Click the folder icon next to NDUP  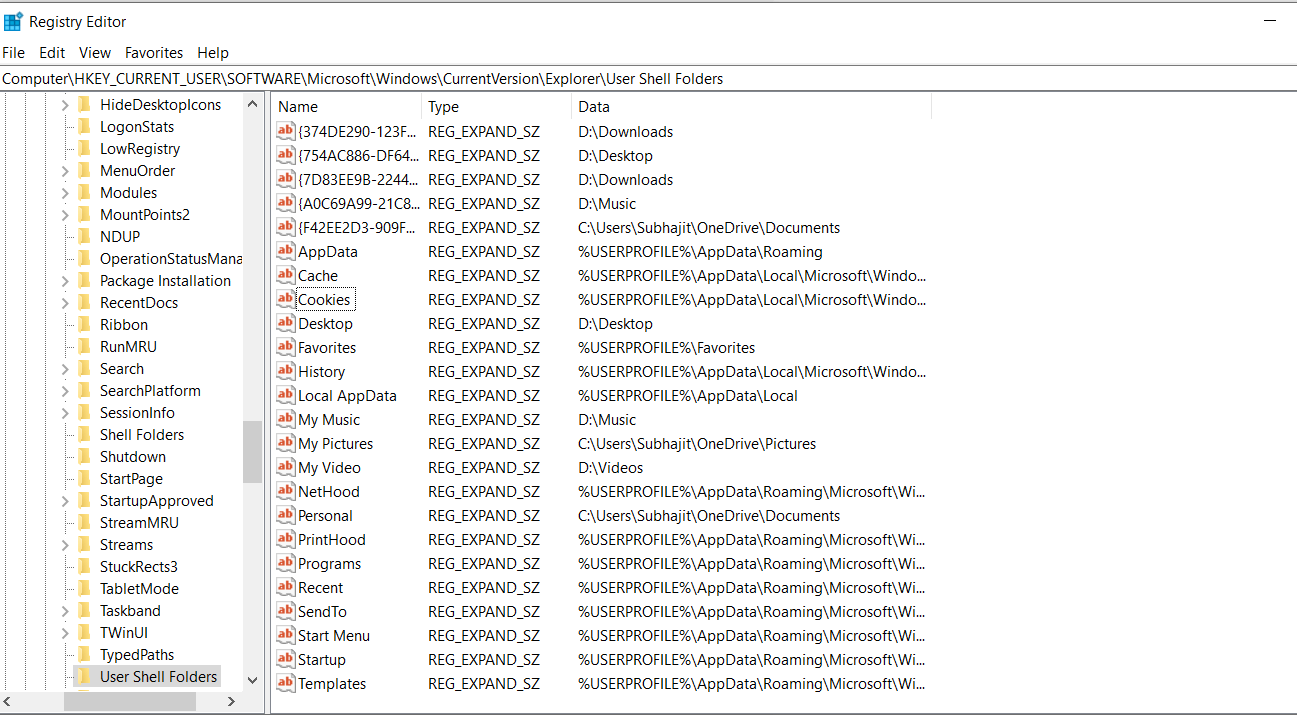(84, 237)
